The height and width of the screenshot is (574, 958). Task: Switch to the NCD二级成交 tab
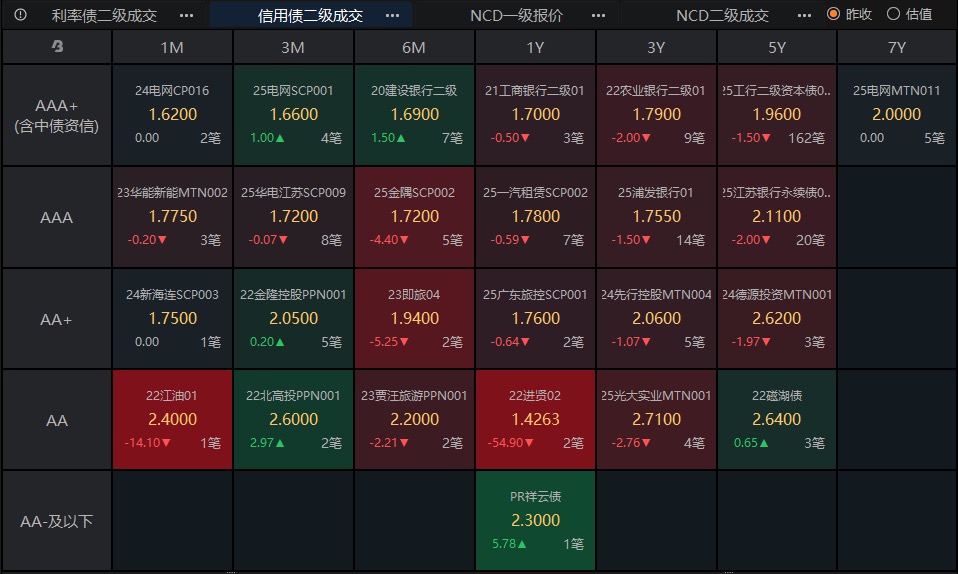pyautogui.click(x=722, y=15)
